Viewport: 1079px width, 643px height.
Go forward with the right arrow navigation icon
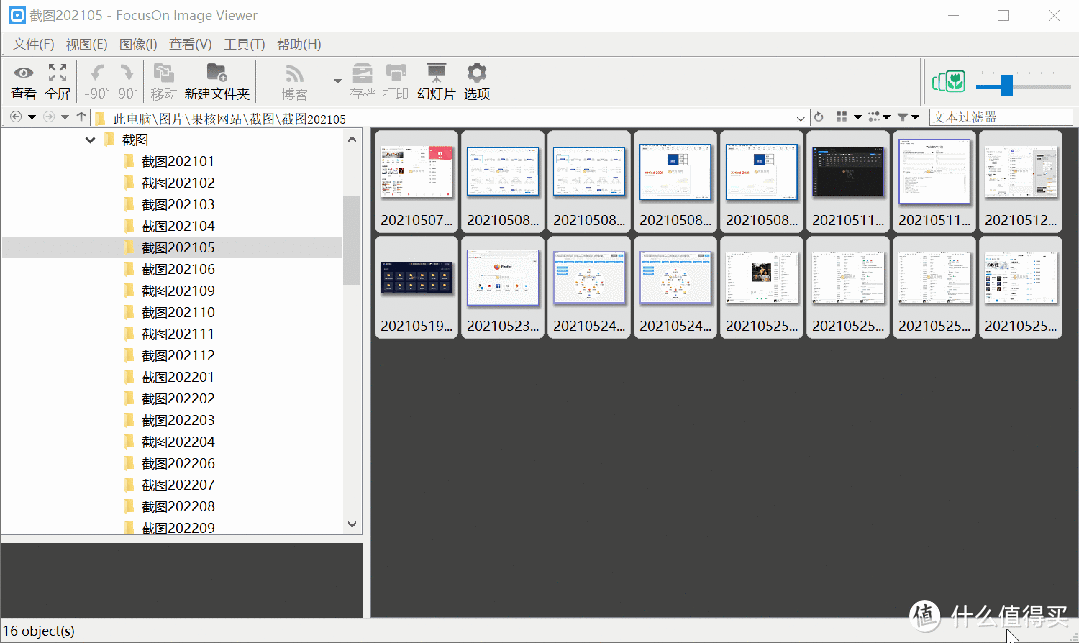[x=49, y=117]
